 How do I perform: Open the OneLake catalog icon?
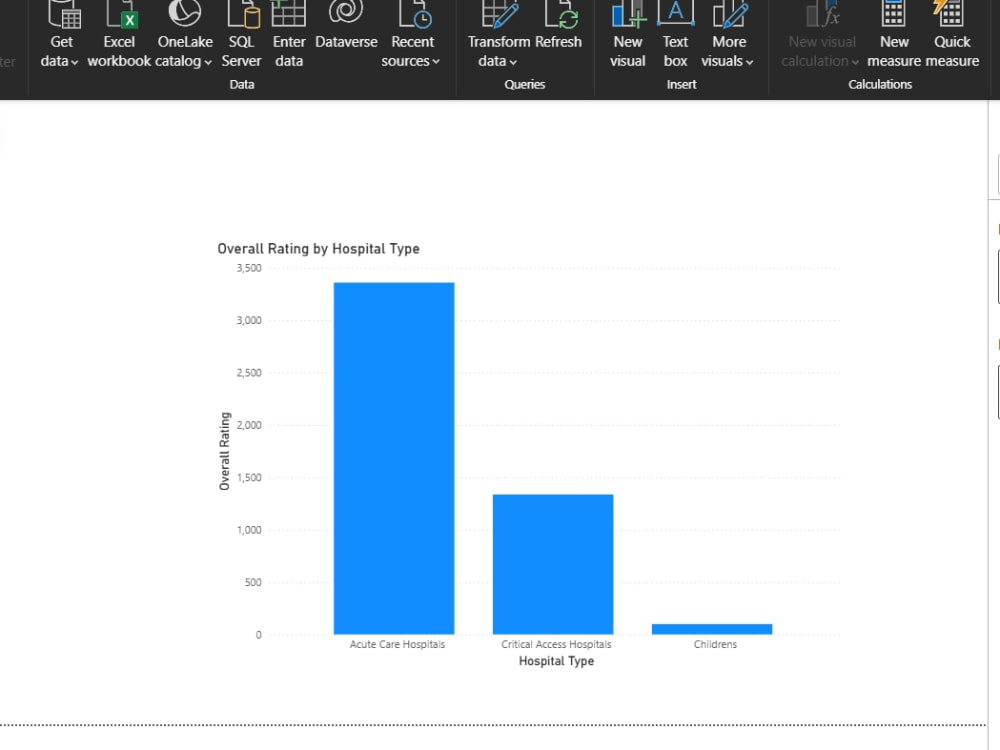[185, 13]
